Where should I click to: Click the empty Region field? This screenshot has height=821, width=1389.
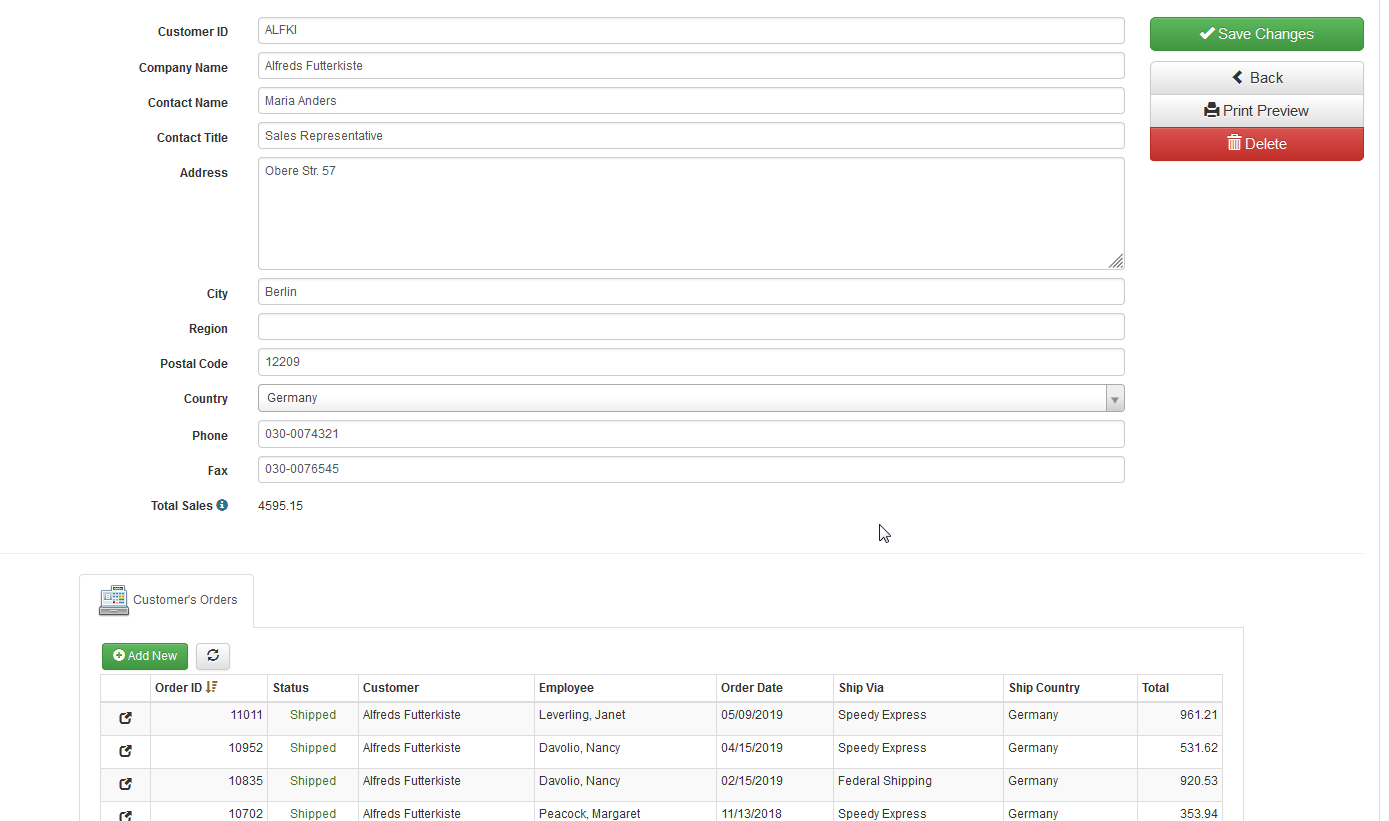pos(691,327)
